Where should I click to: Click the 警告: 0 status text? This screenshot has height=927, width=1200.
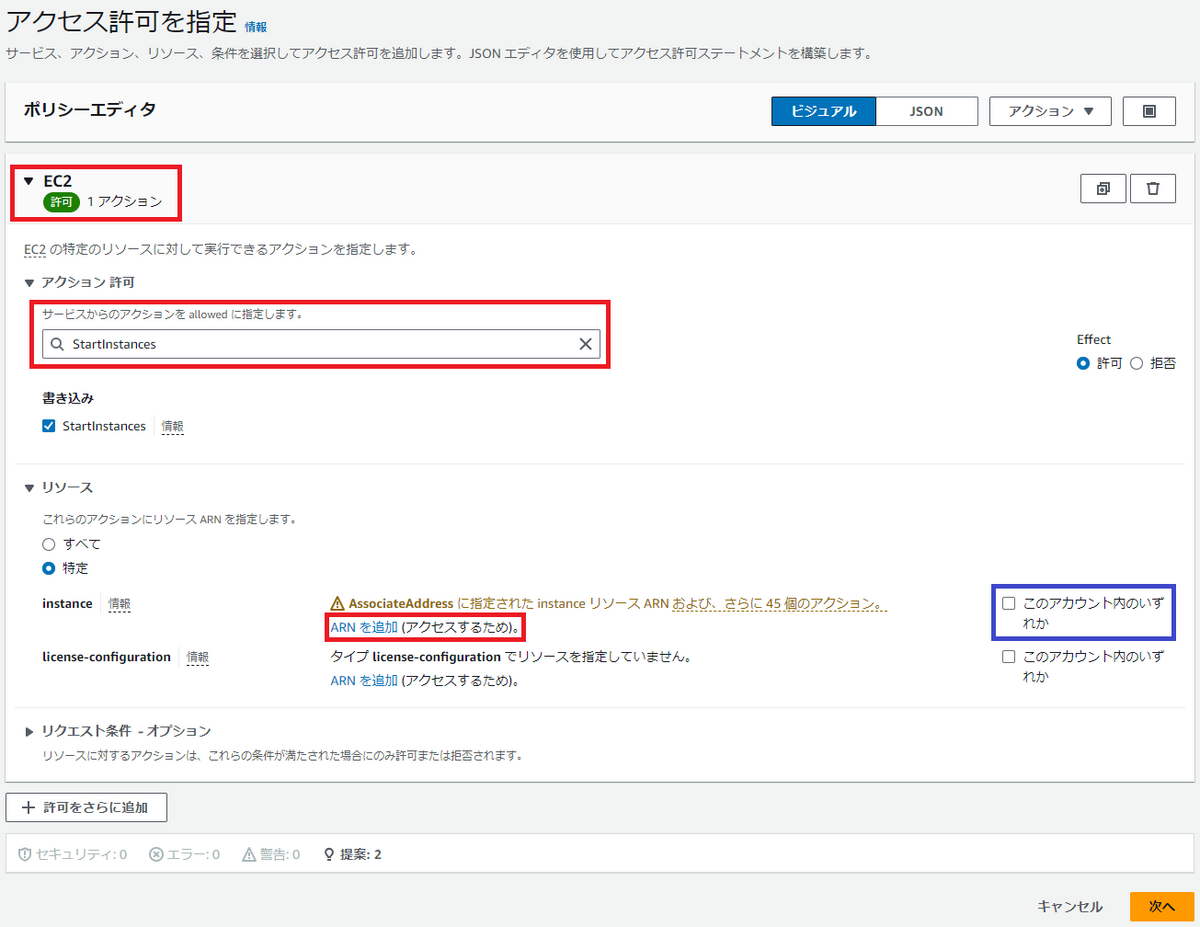pos(281,854)
